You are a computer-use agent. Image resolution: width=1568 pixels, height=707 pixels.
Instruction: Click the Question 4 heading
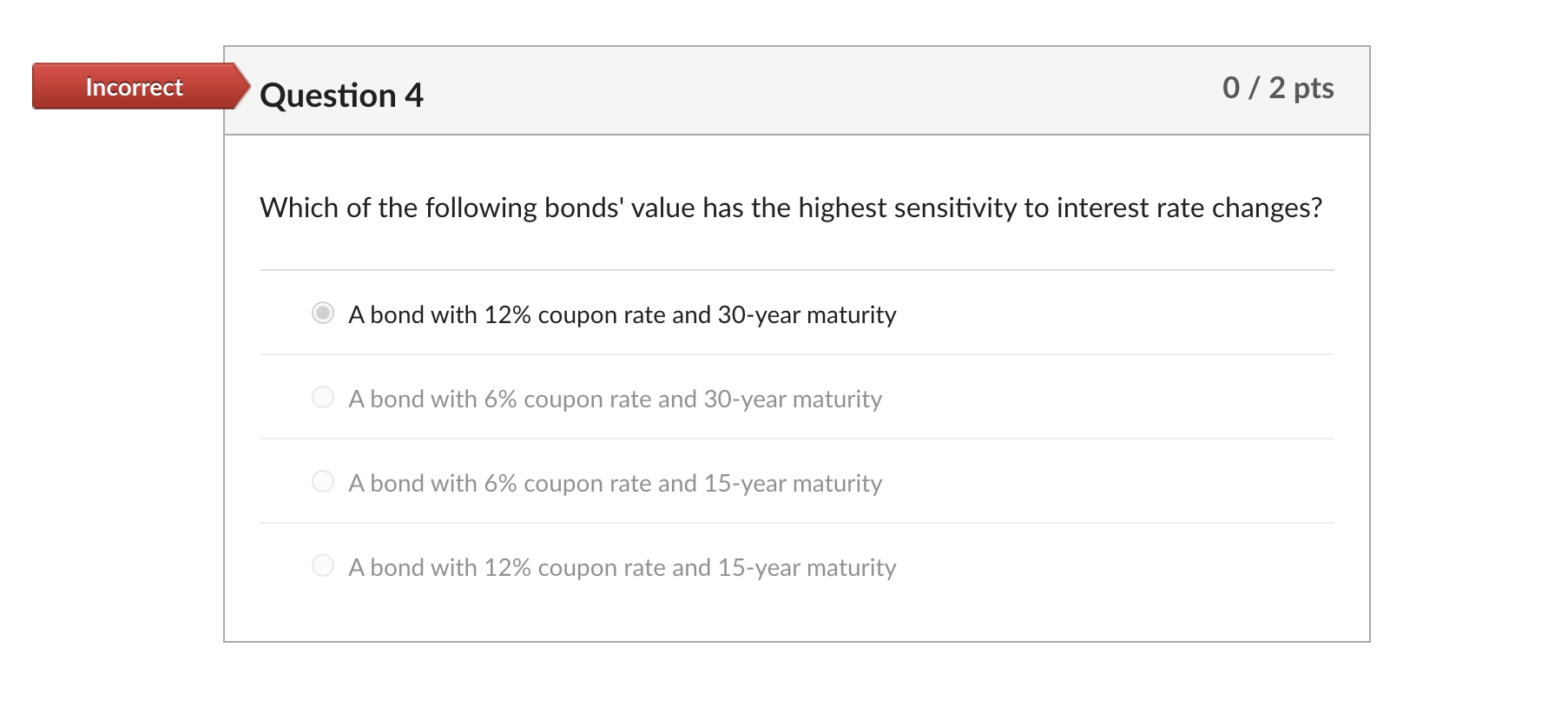click(341, 96)
